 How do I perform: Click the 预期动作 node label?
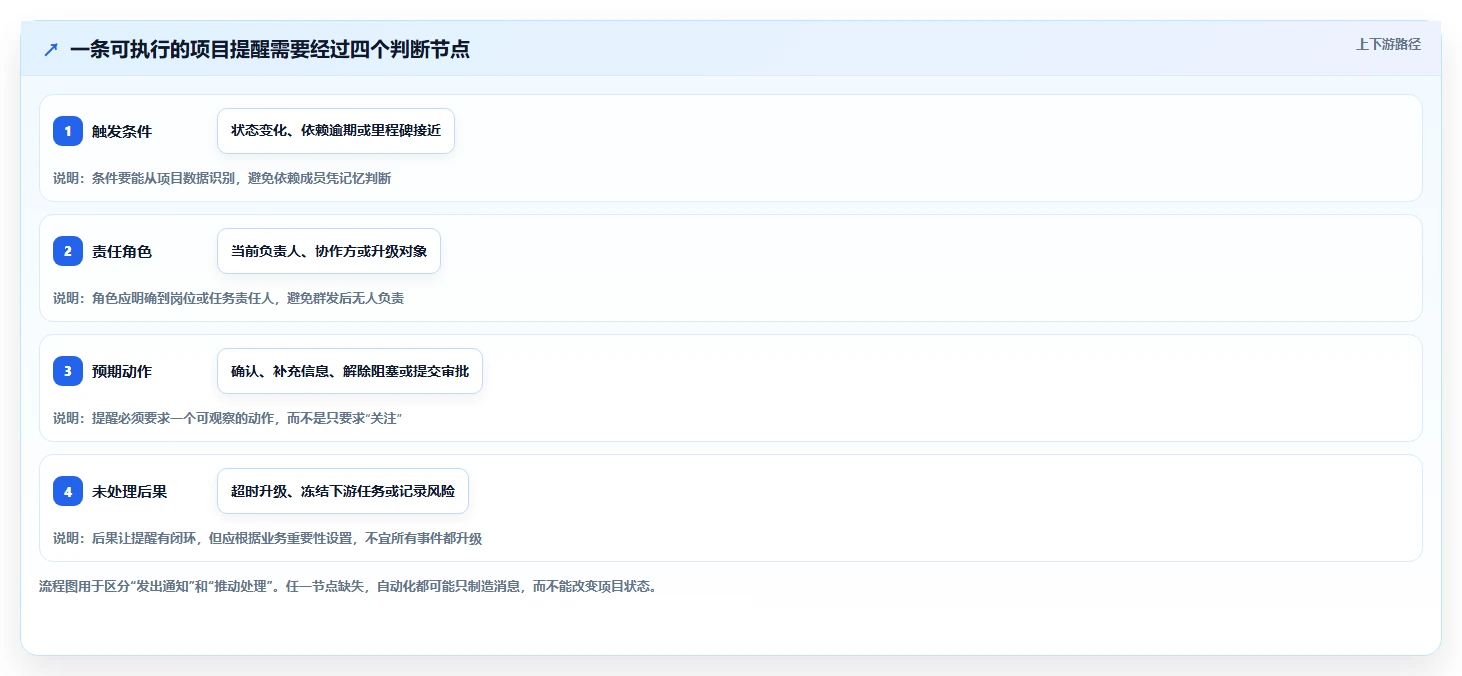[x=122, y=371]
